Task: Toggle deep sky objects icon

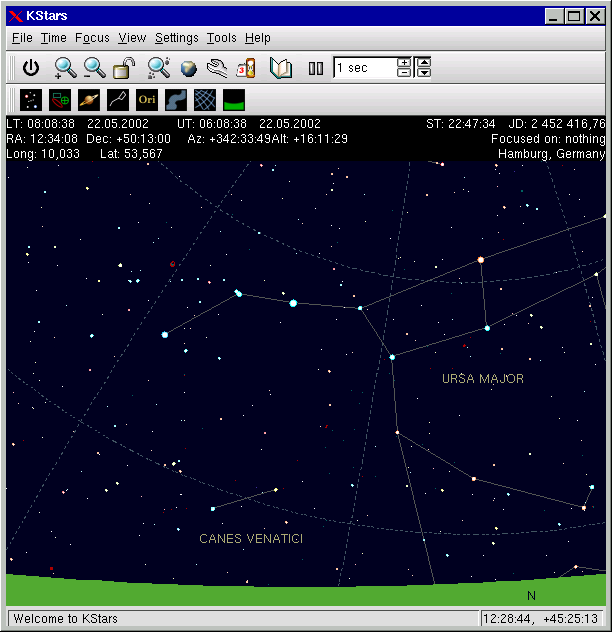Action: click(x=60, y=100)
